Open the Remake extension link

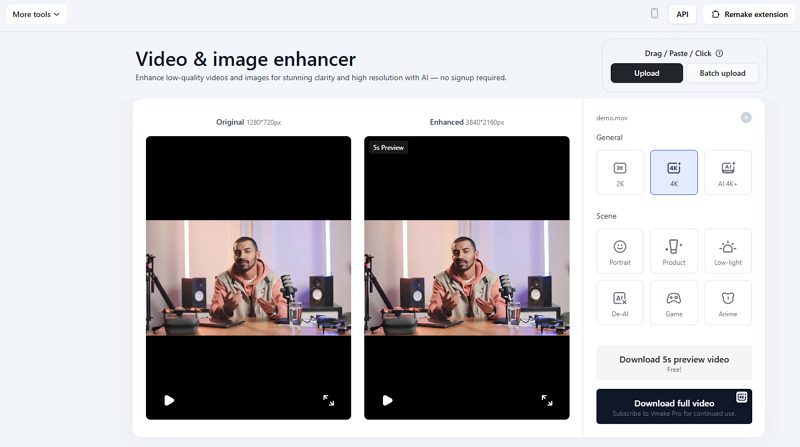(749, 14)
